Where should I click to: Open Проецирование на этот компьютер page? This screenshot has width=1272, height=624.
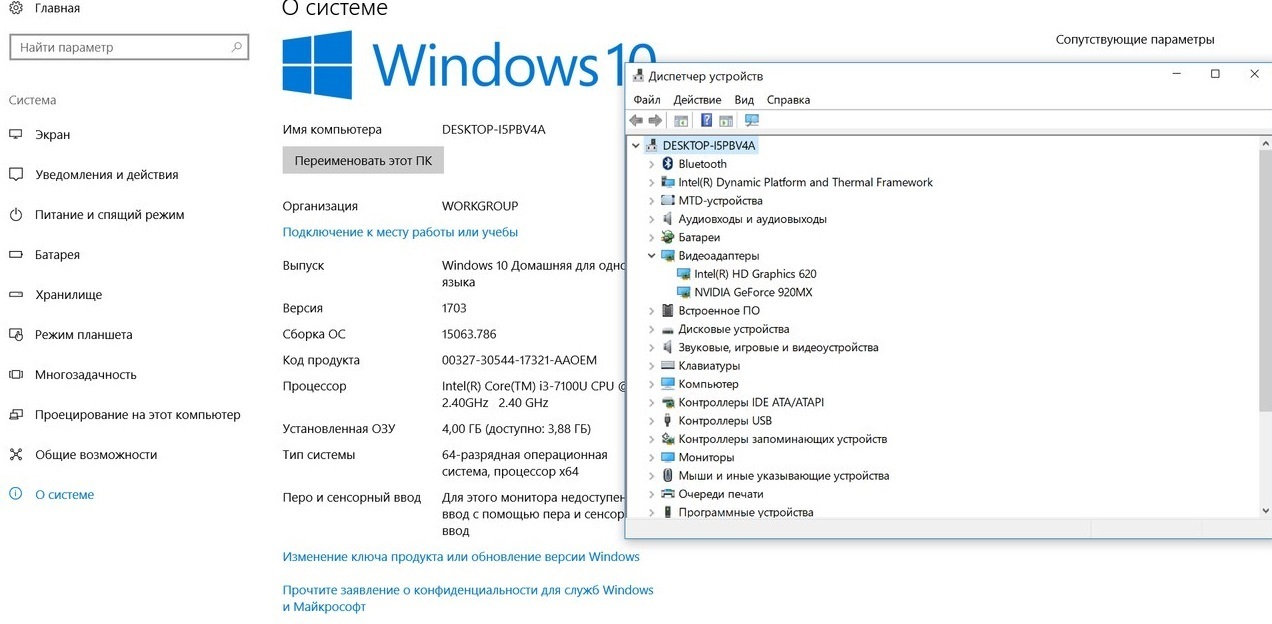tap(137, 415)
